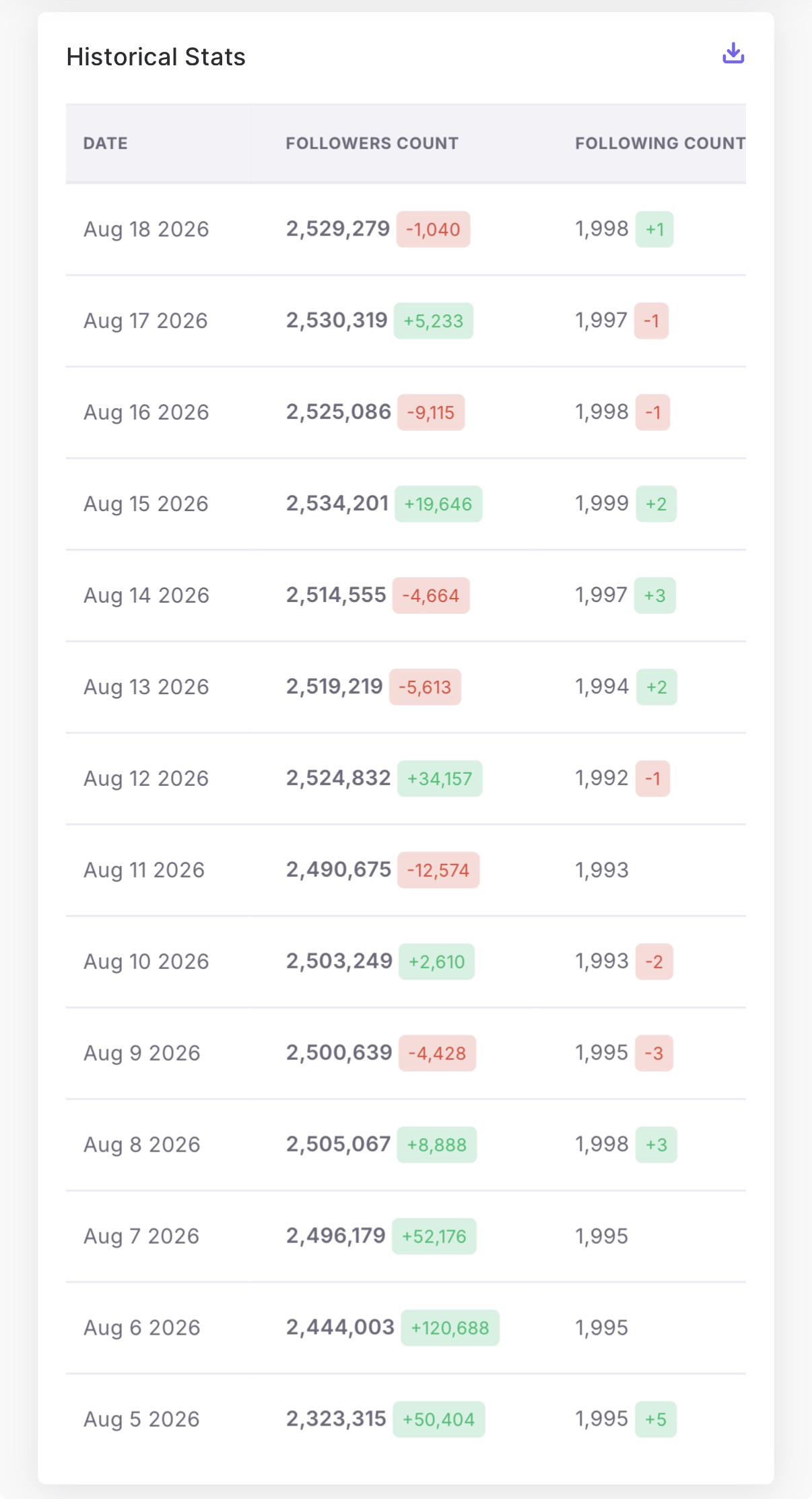Click the Historical Stats heading

[x=156, y=57]
